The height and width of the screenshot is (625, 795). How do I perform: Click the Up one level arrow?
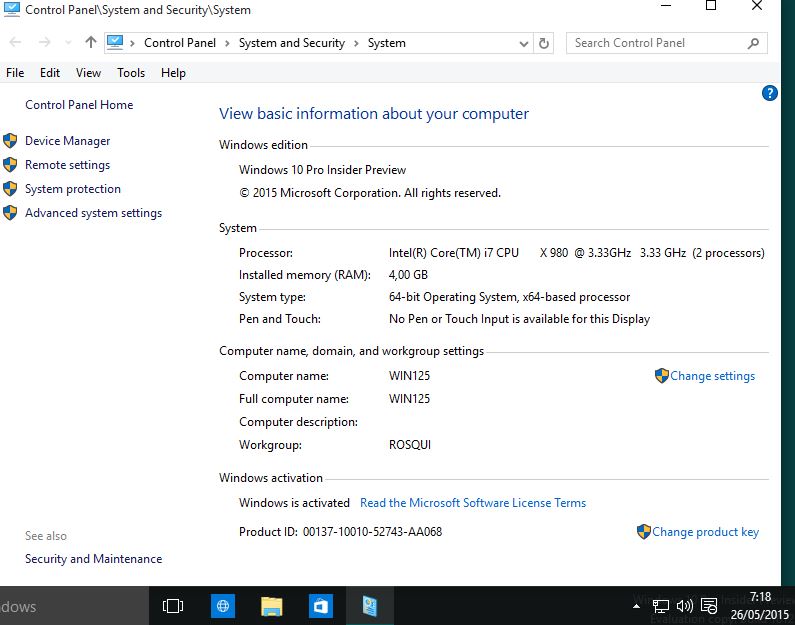tap(91, 43)
